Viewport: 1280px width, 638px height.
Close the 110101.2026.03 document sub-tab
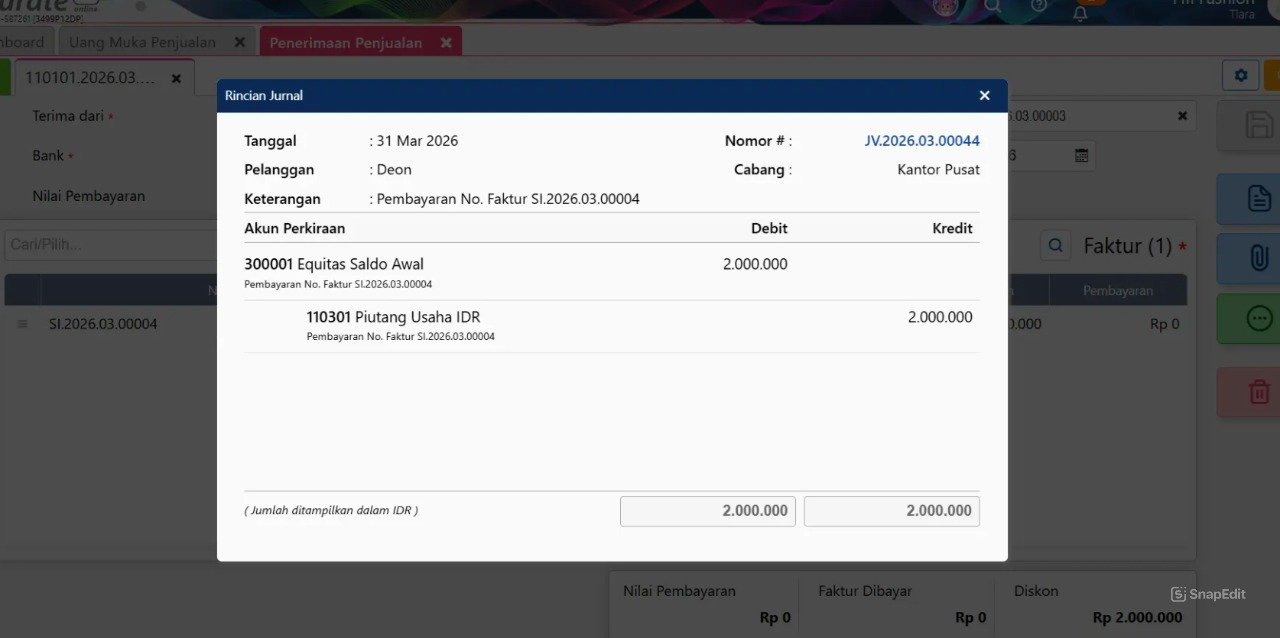(x=176, y=78)
